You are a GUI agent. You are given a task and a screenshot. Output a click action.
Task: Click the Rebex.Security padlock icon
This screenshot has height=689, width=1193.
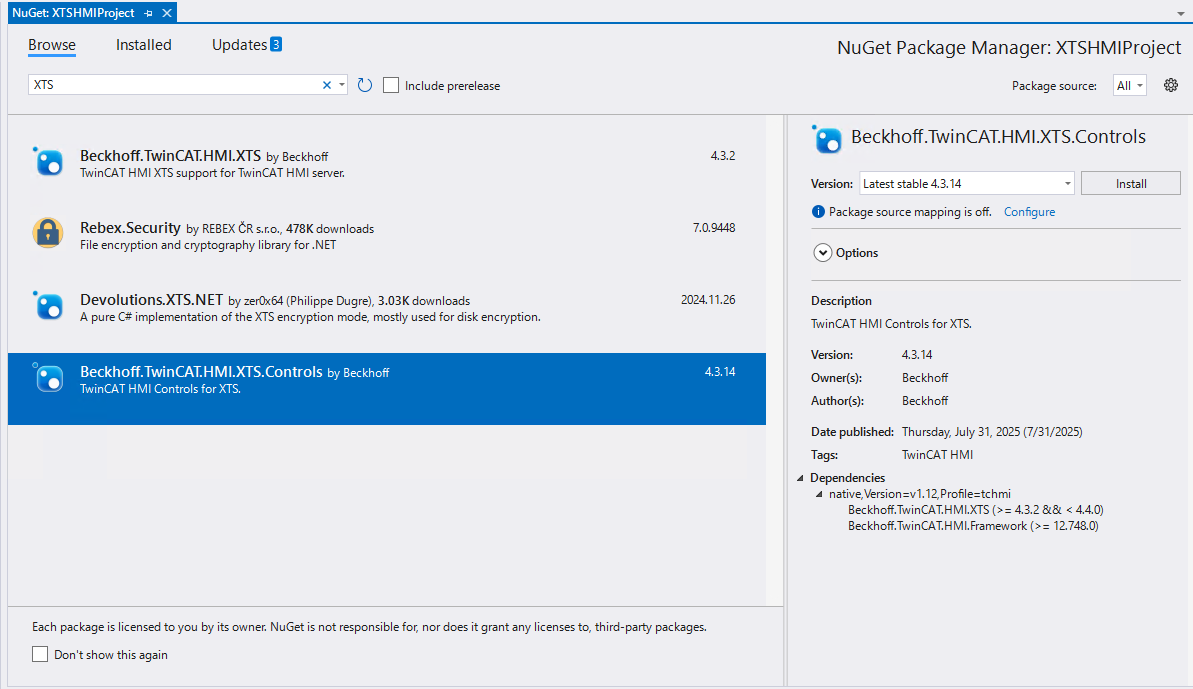48,233
